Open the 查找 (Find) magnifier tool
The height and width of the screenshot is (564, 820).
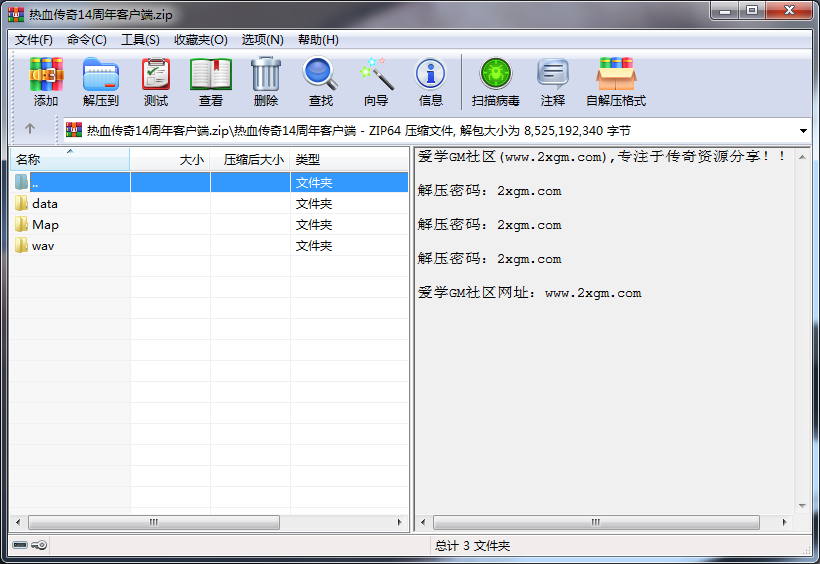click(x=320, y=74)
